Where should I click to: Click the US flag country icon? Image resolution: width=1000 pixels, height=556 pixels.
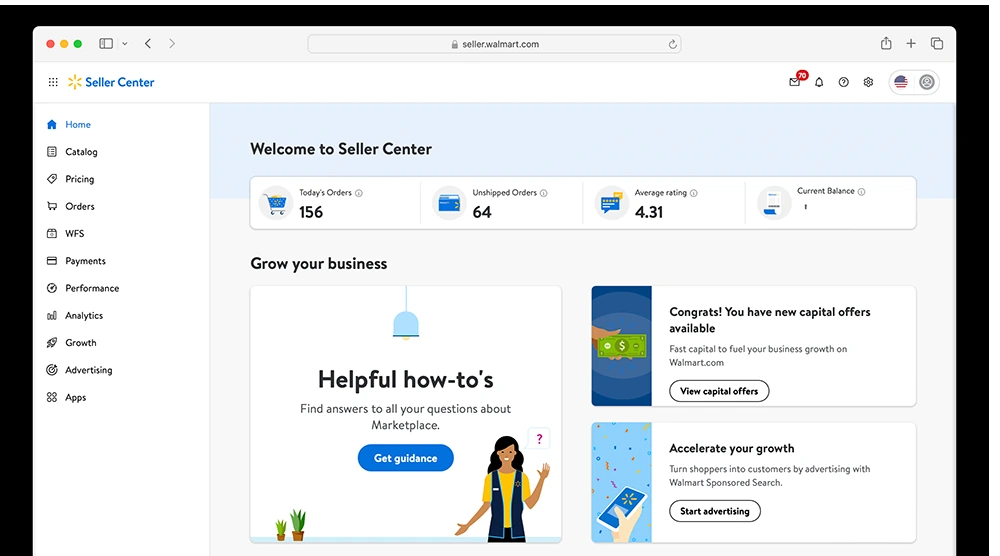coord(901,82)
